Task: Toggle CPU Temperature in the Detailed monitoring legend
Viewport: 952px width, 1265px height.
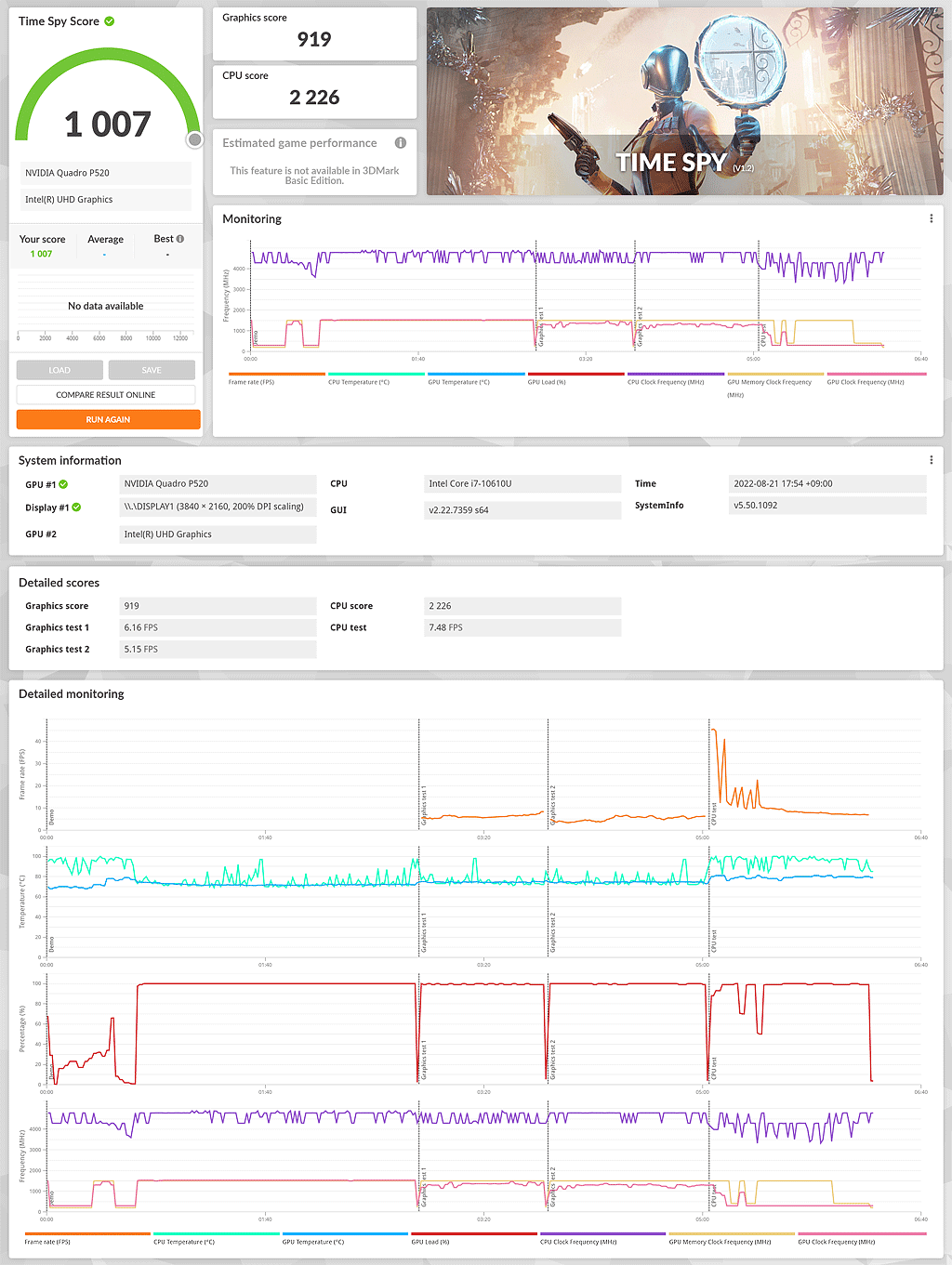Action: (216, 1239)
